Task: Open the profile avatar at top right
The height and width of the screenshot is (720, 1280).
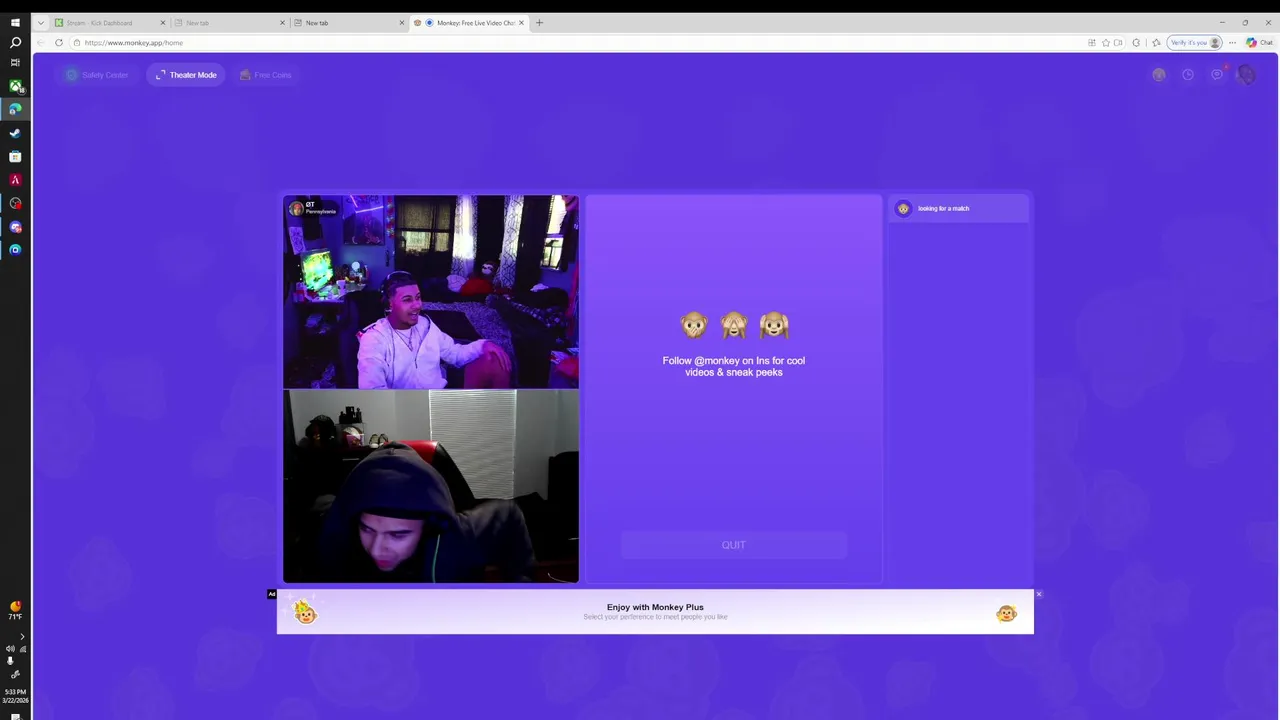Action: (1246, 74)
